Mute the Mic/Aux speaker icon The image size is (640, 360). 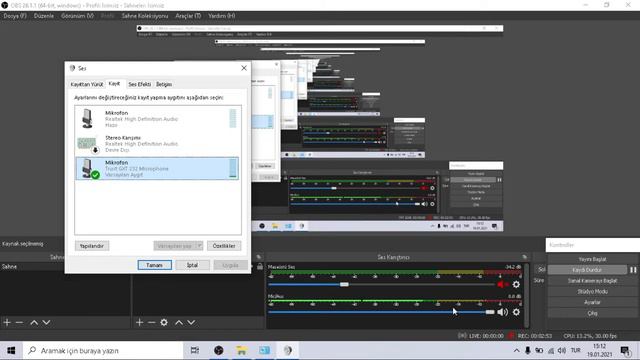tap(502, 312)
